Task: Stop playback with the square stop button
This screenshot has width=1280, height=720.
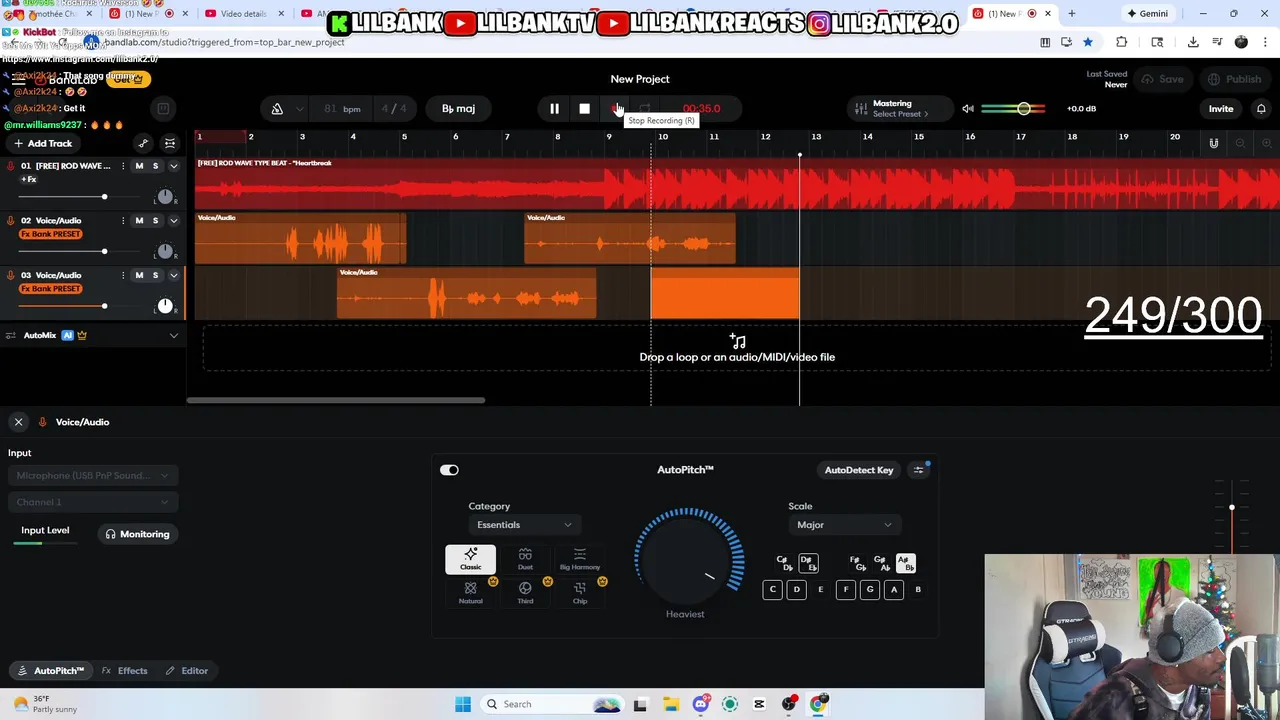Action: point(584,108)
